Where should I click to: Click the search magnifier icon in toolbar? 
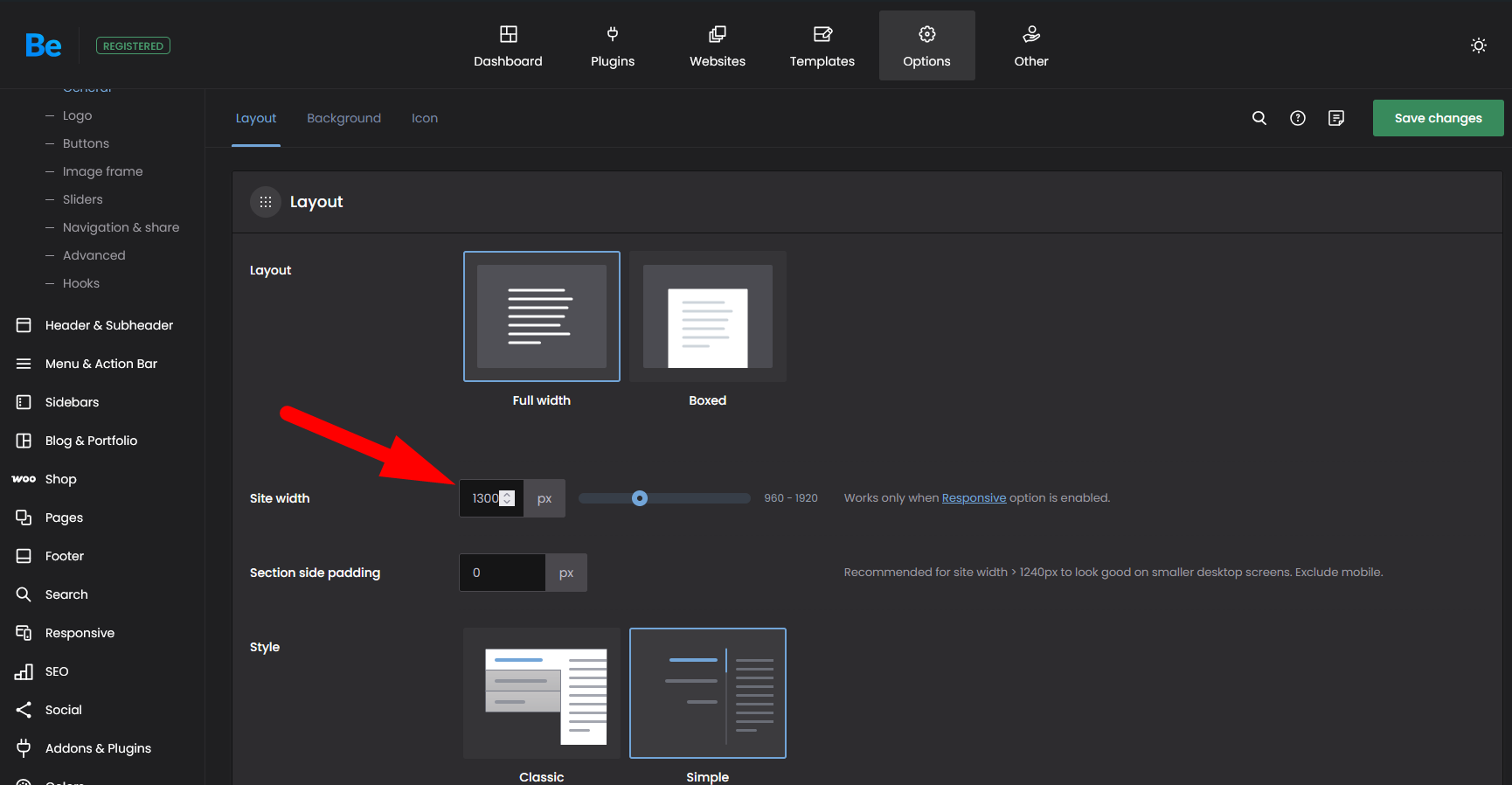coord(1259,118)
